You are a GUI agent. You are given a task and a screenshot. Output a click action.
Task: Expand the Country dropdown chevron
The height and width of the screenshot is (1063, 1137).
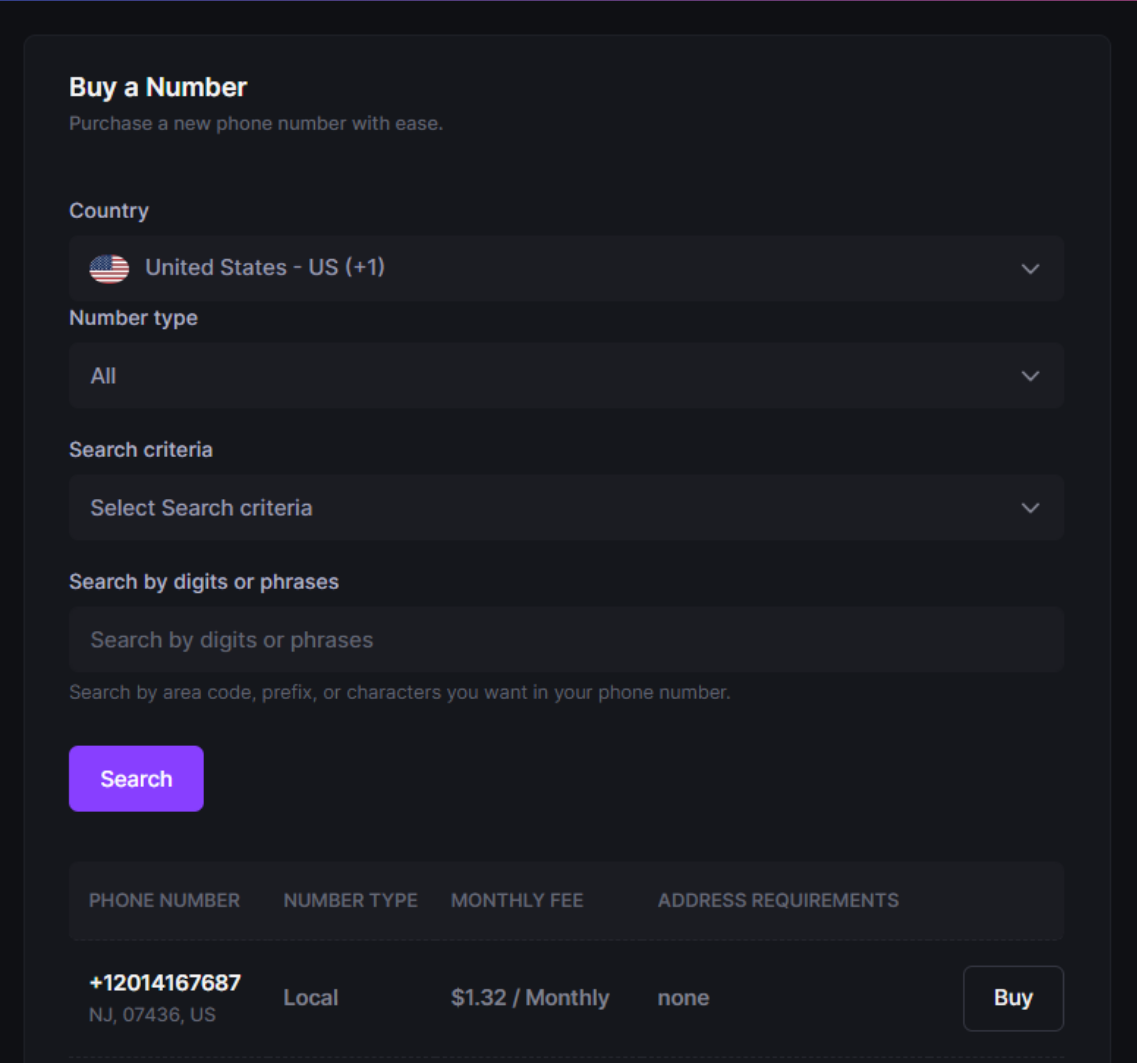tap(1030, 269)
